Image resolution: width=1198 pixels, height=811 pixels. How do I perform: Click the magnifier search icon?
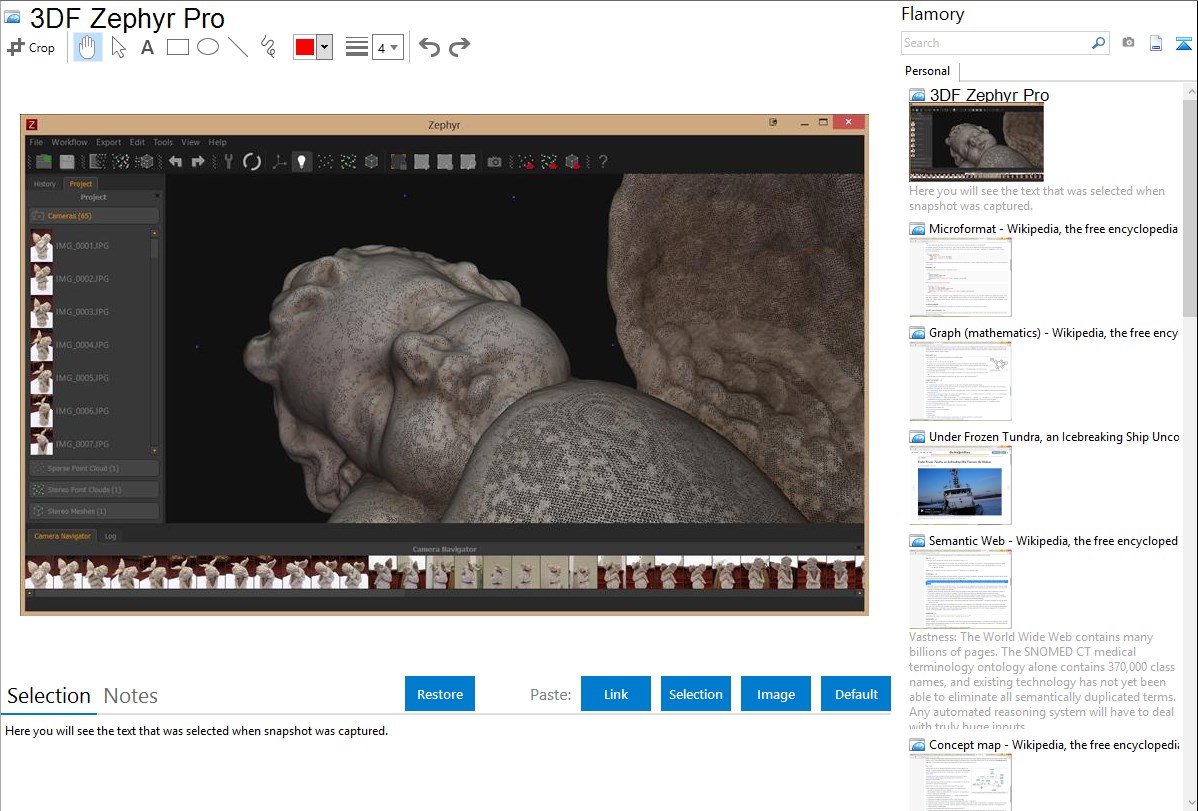(x=1099, y=43)
